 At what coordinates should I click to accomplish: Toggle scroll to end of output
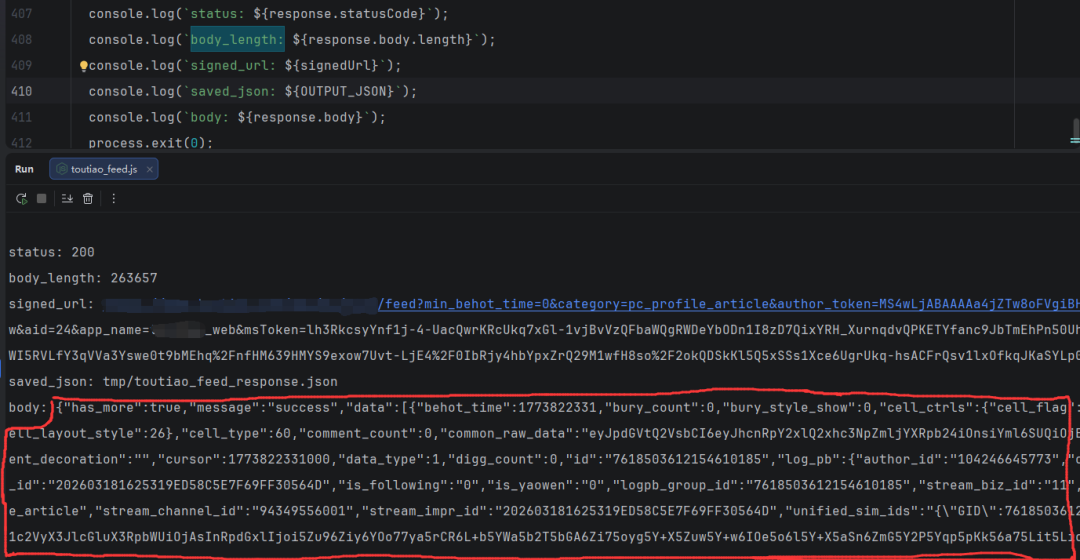coord(67,198)
